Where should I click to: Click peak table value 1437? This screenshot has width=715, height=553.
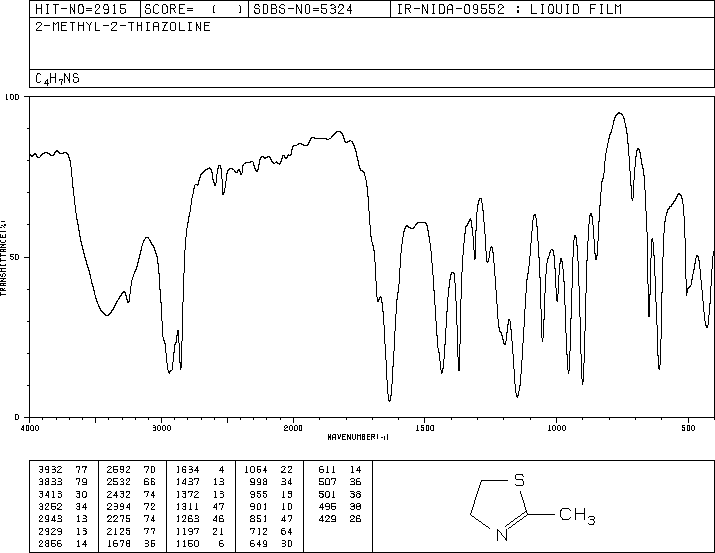click(187, 482)
